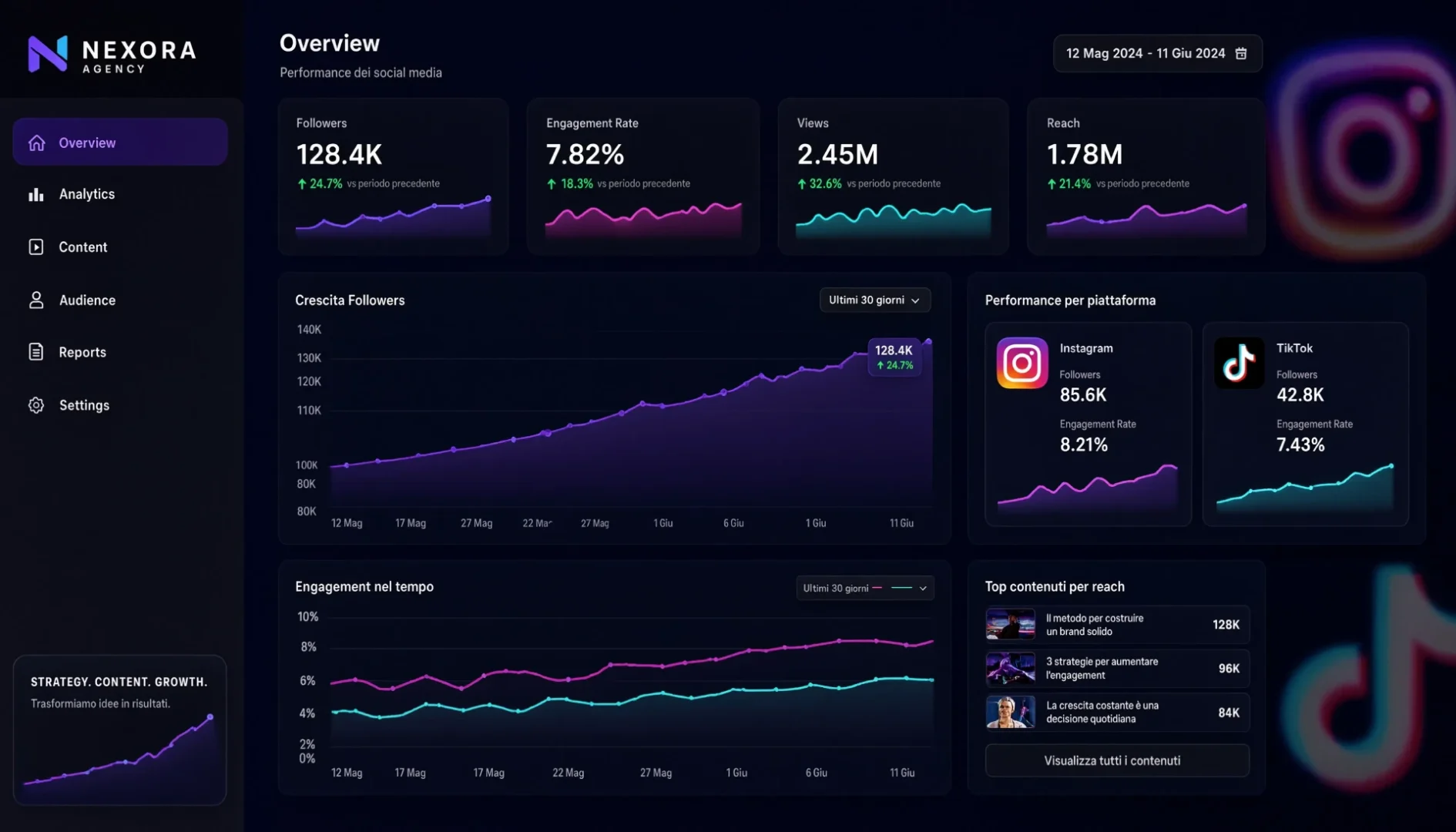Expand Ultimi 30 giorni in Engagement nel tempo
This screenshot has height=832, width=1456.
click(864, 588)
